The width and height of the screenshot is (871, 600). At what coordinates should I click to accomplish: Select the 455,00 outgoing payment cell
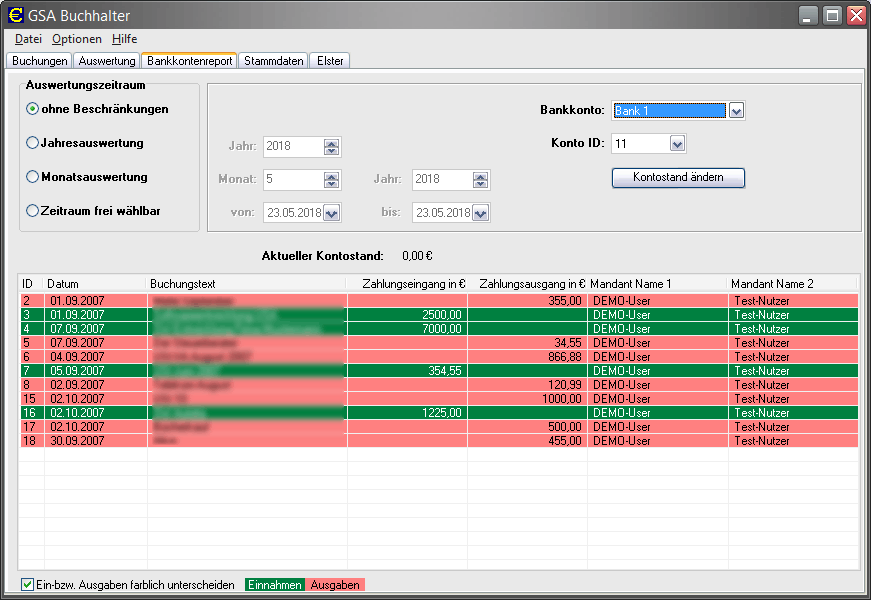tap(527, 441)
